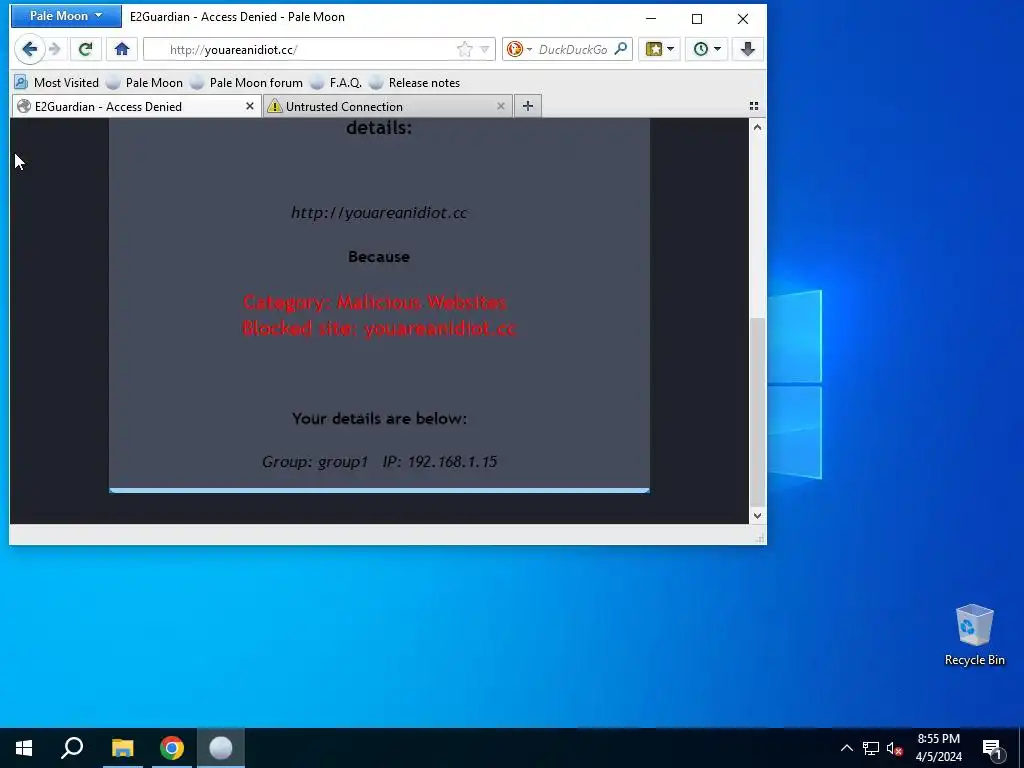1024x768 pixels.
Task: Click the IP: 192.168.1.15 text
Action: click(x=440, y=462)
